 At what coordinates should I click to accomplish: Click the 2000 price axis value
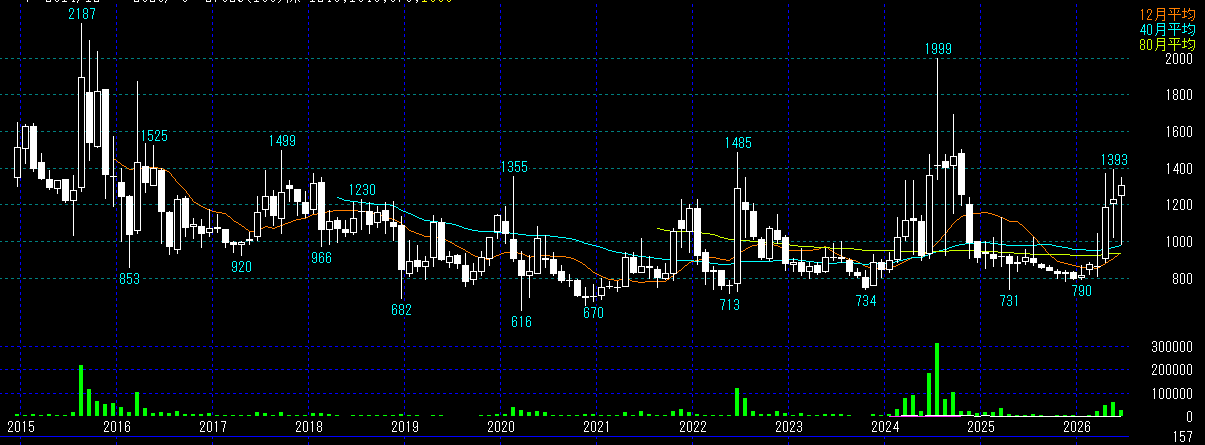(x=1180, y=59)
